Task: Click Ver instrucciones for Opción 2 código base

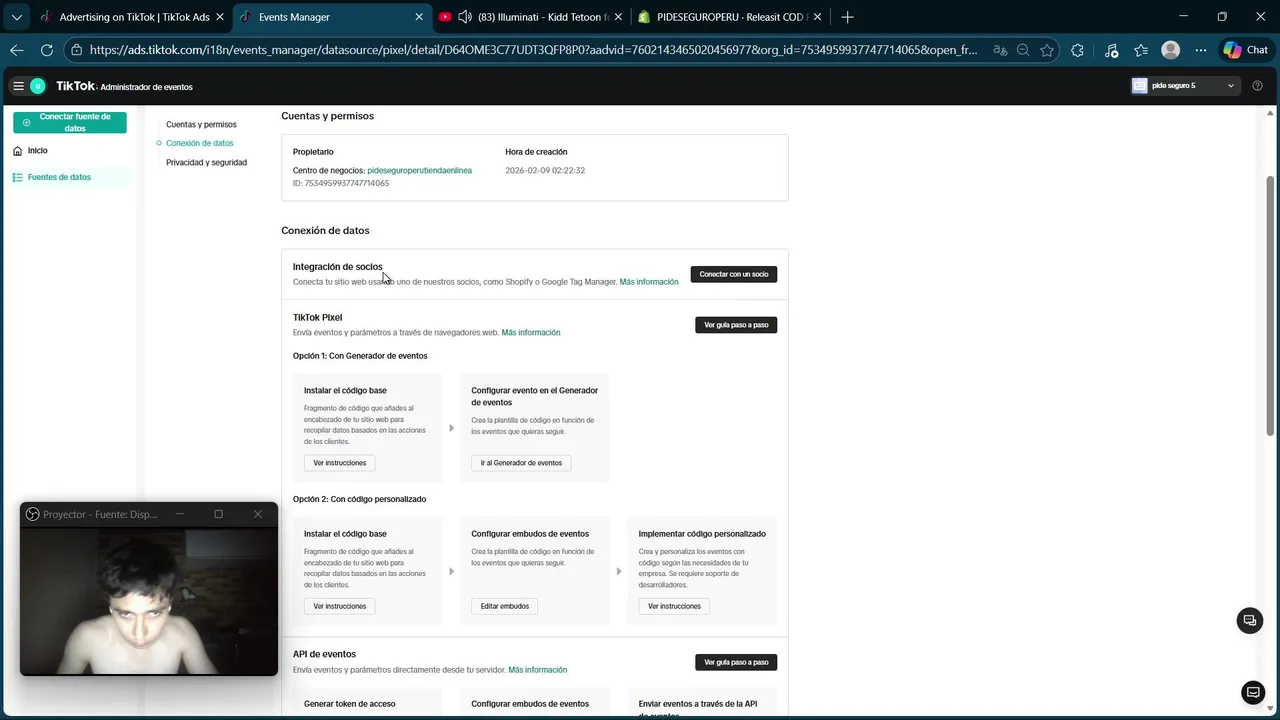Action: 340,606
